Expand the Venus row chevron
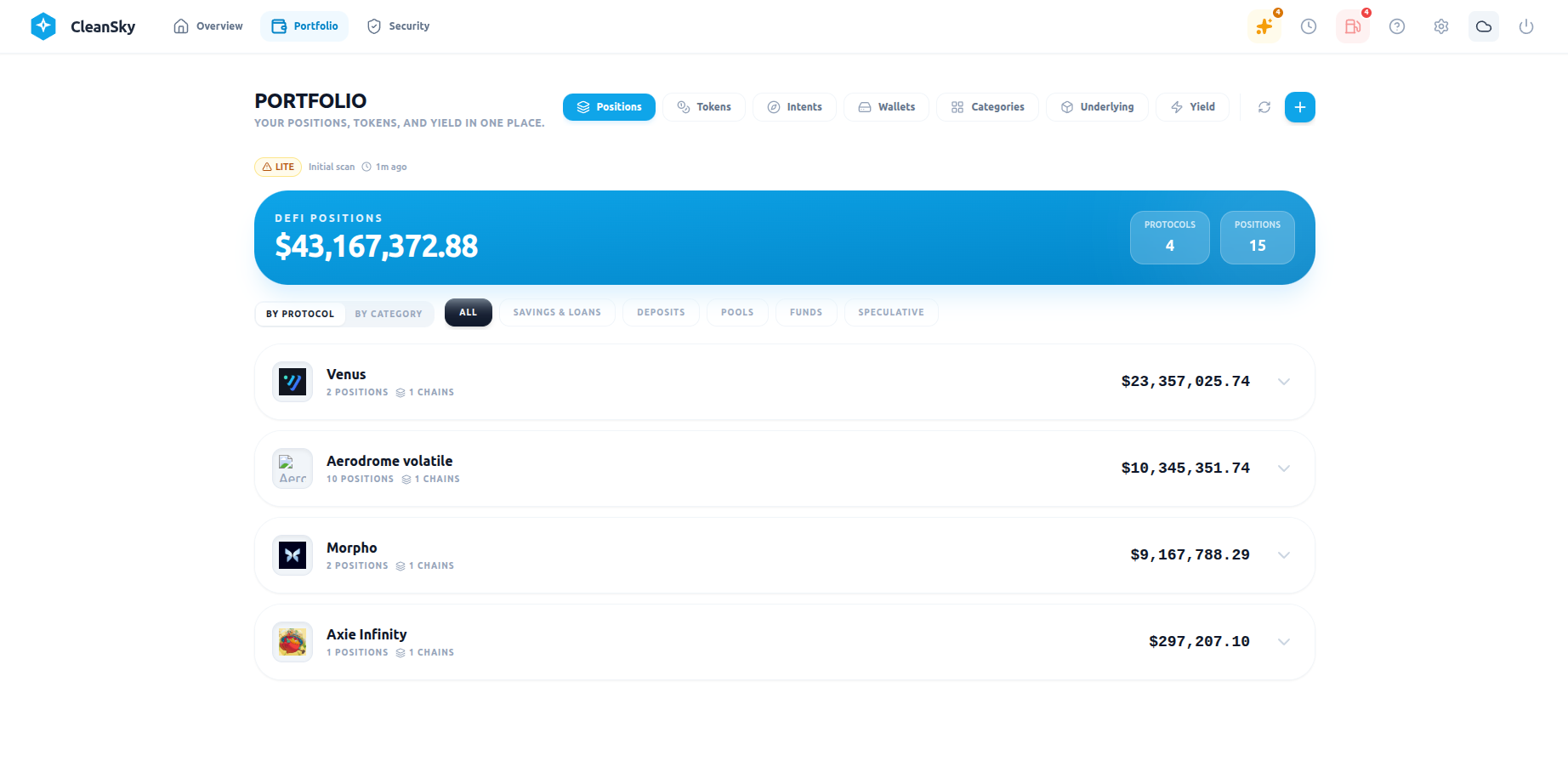1568x761 pixels. (1284, 382)
